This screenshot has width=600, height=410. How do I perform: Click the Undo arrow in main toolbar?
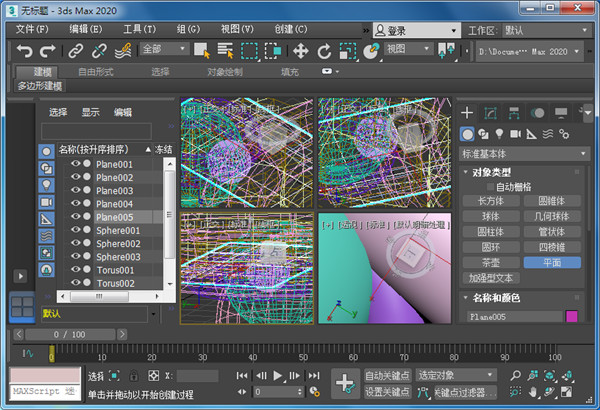[26, 49]
